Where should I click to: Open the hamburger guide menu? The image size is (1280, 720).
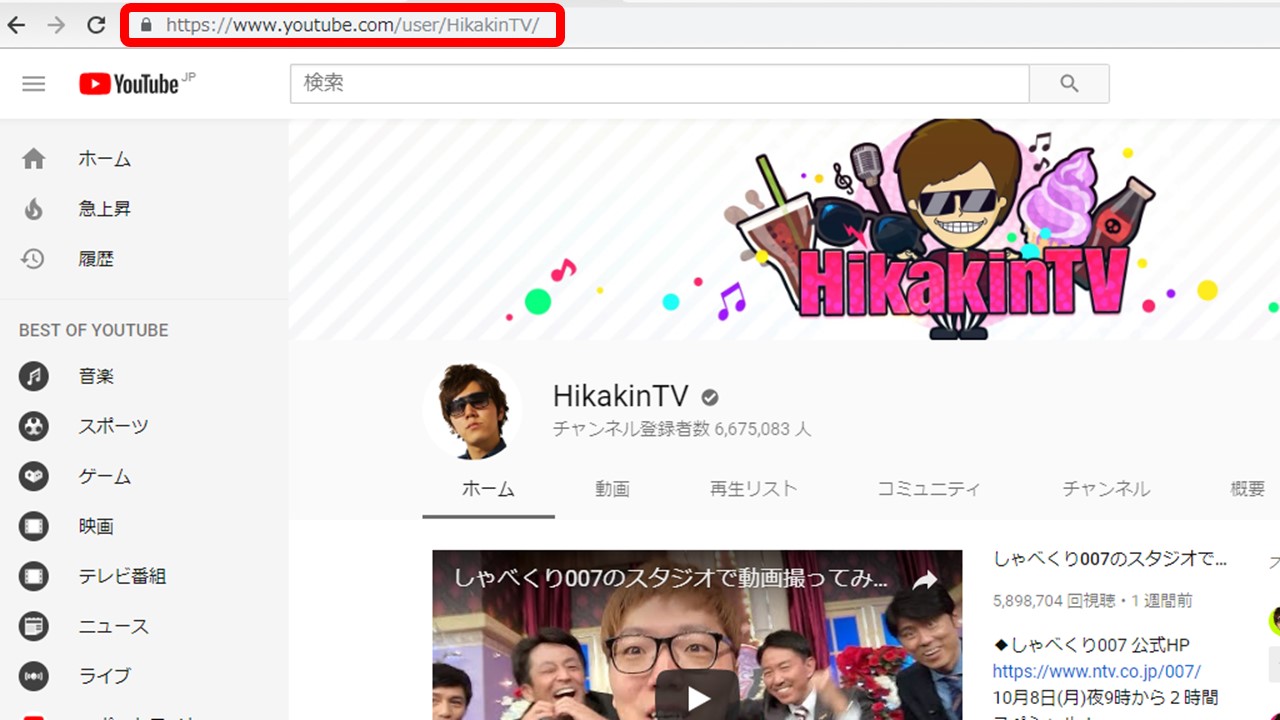34,84
